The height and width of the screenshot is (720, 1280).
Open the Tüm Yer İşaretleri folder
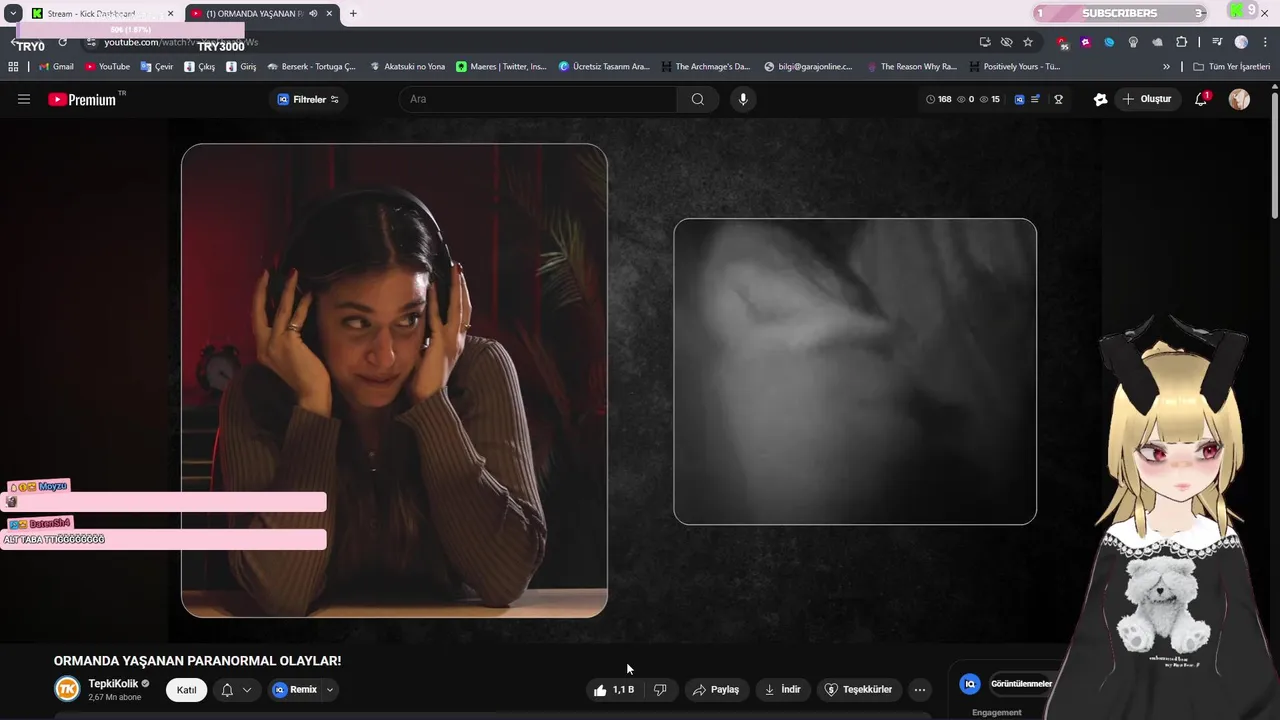[x=1231, y=67]
